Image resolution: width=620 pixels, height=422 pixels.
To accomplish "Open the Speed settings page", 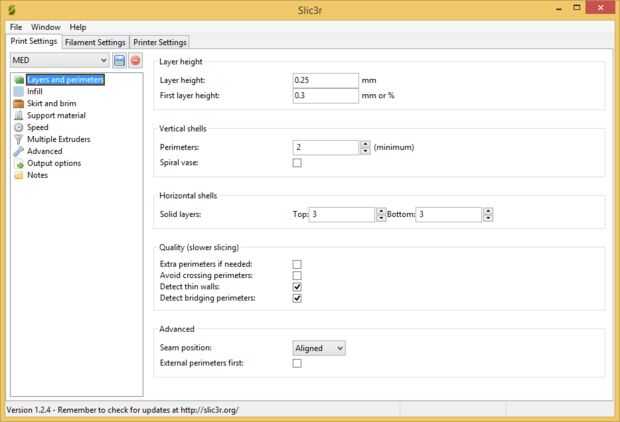I will 38,127.
